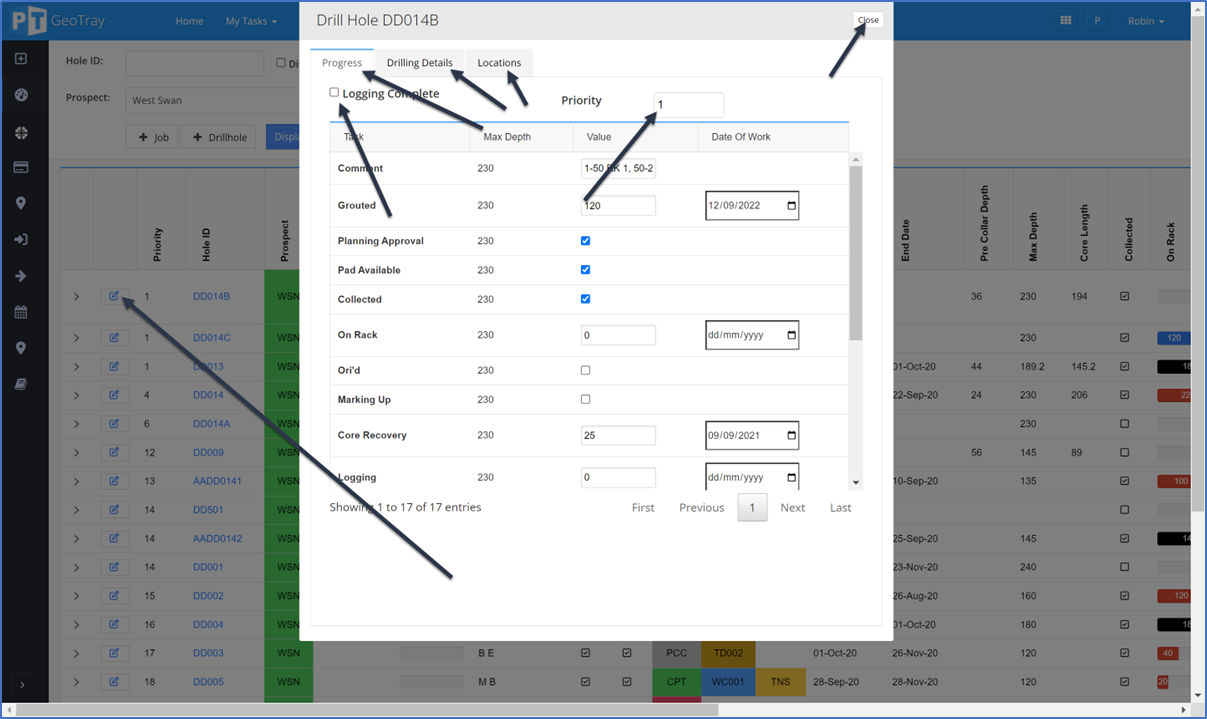Viewport: 1207px width, 719px height.
Task: Click the Home menu item
Action: (189, 20)
